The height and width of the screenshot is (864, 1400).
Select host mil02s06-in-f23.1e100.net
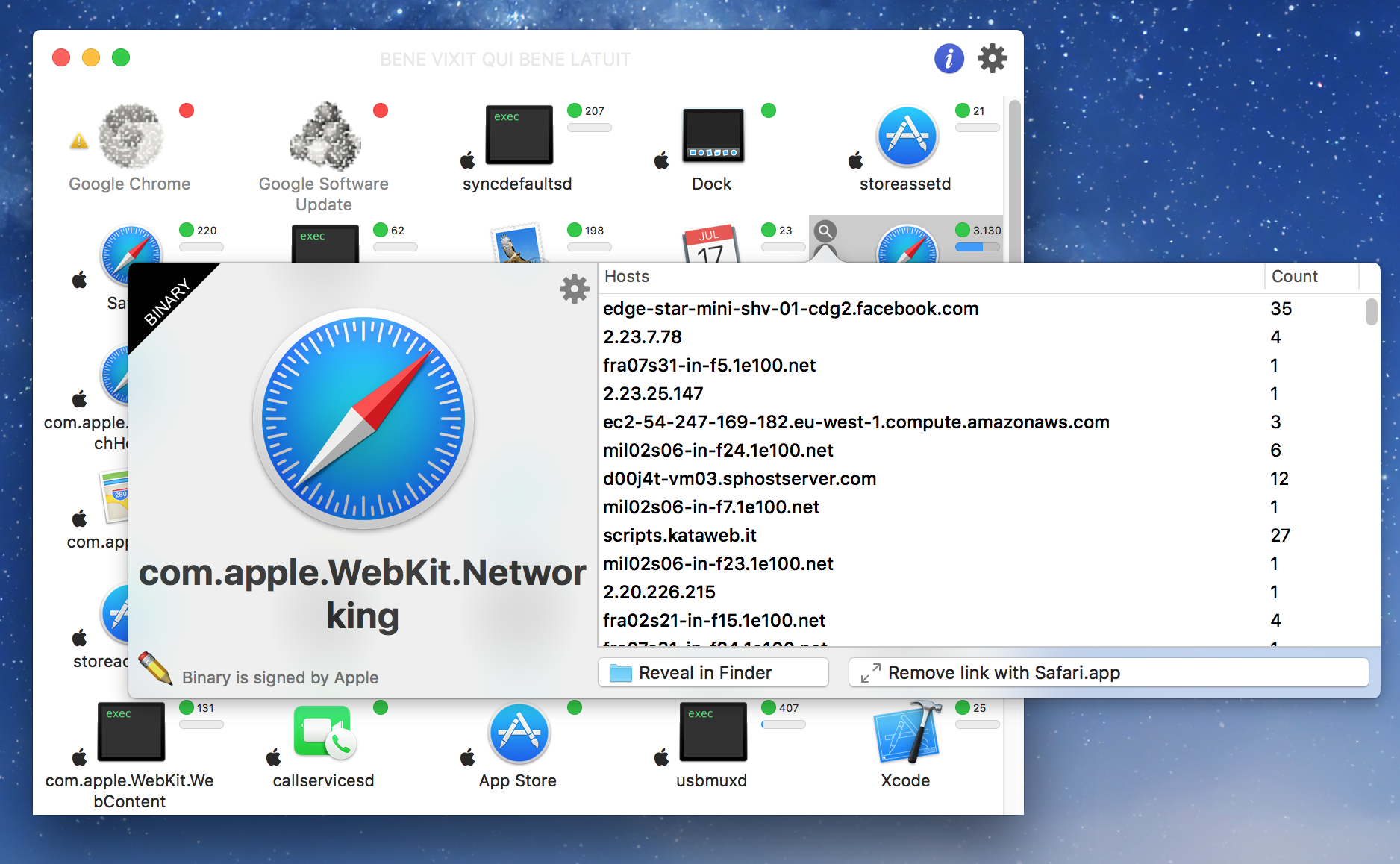pos(982,564)
